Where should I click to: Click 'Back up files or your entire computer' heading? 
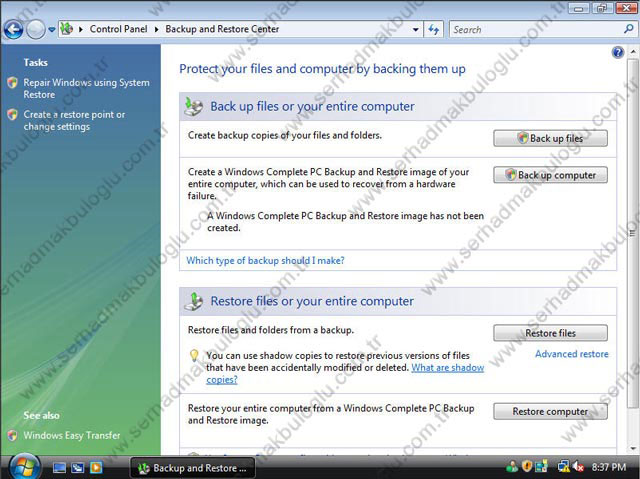point(312,106)
